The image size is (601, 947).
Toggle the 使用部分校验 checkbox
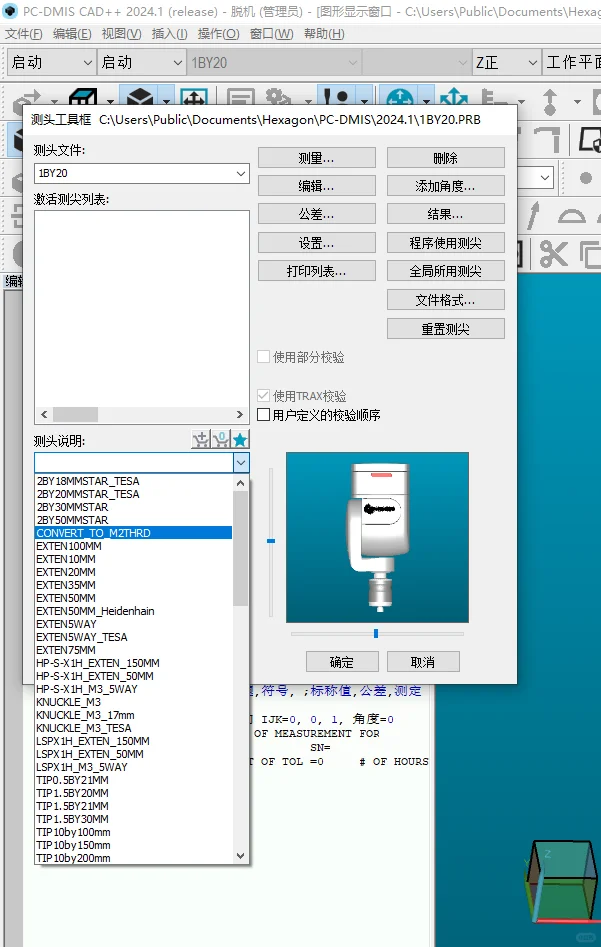pyautogui.click(x=263, y=357)
